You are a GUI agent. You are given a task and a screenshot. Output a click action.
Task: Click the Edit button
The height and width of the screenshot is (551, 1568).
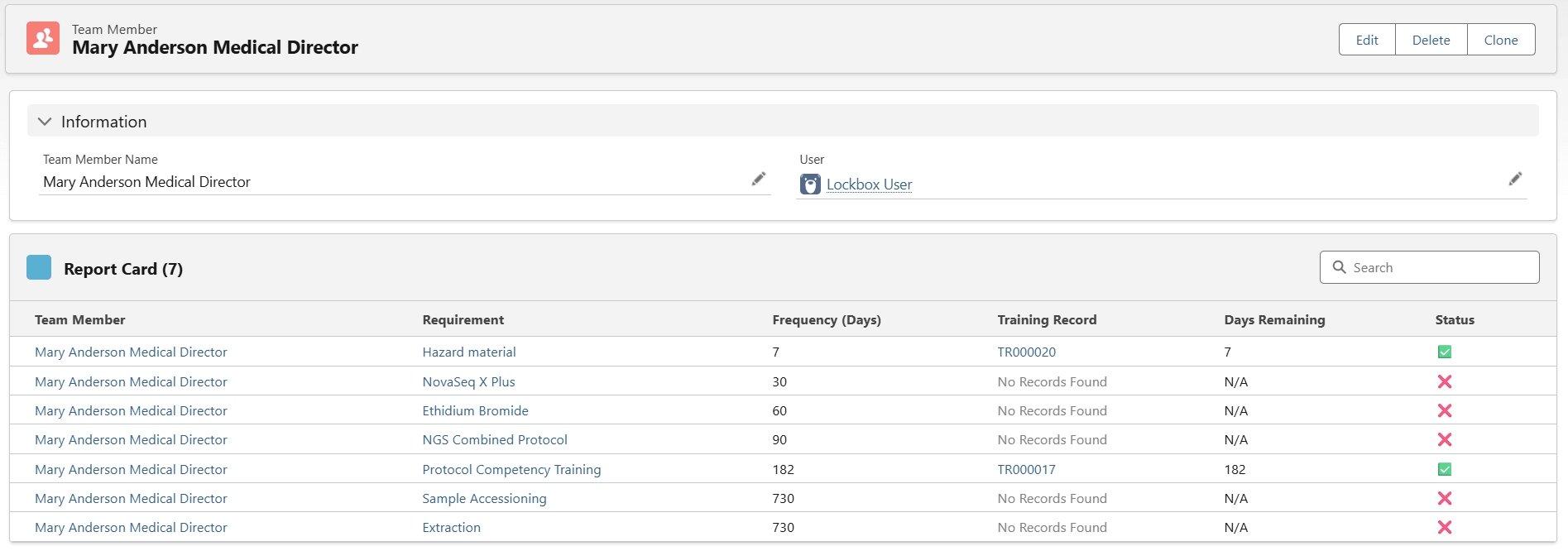click(1367, 40)
